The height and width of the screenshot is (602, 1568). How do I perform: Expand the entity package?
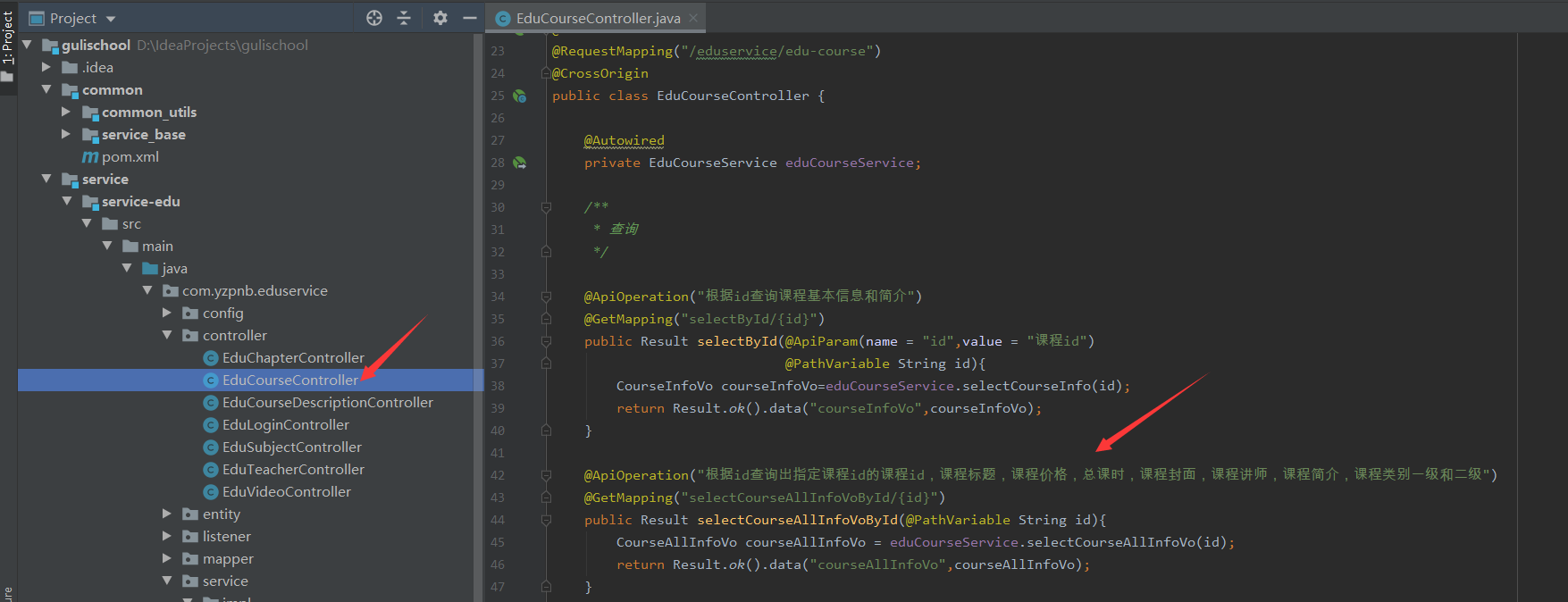coord(167,514)
